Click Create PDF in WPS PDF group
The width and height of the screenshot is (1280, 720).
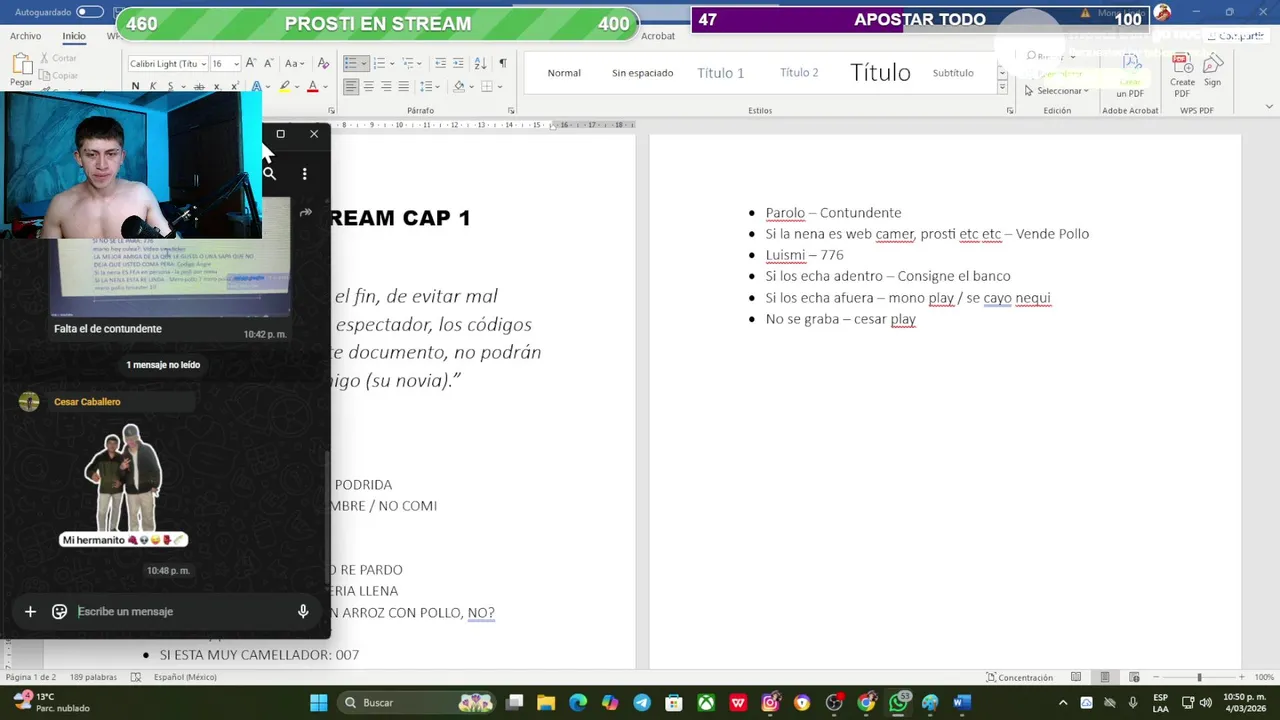[x=1182, y=75]
